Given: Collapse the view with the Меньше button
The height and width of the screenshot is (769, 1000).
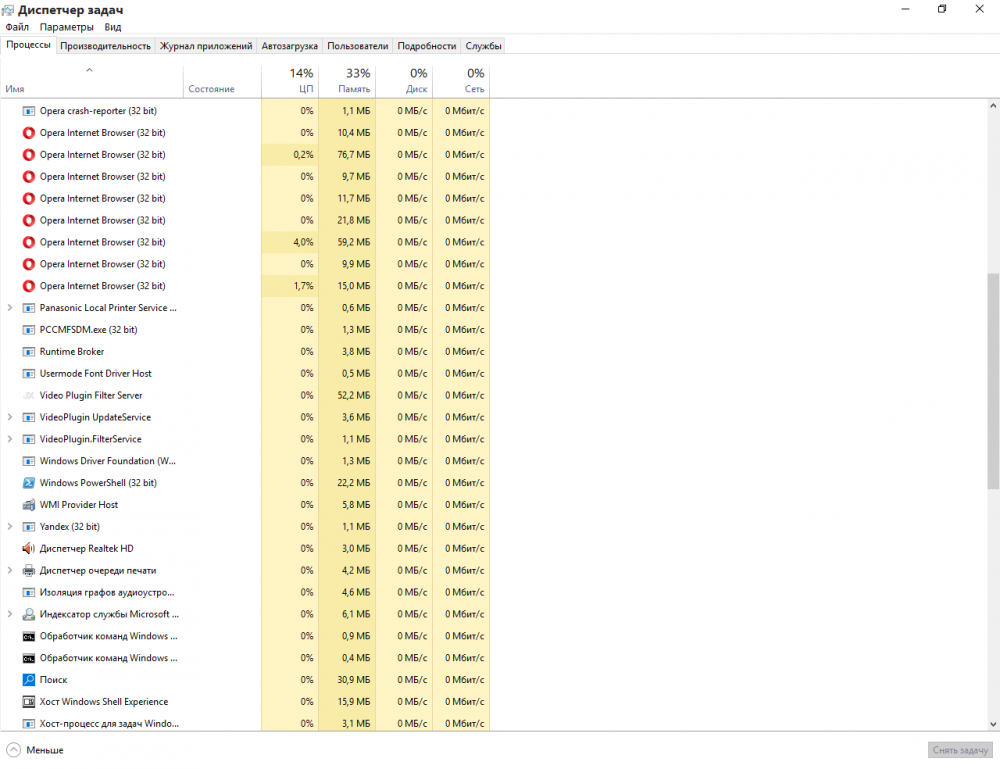Looking at the screenshot, I should tap(35, 750).
